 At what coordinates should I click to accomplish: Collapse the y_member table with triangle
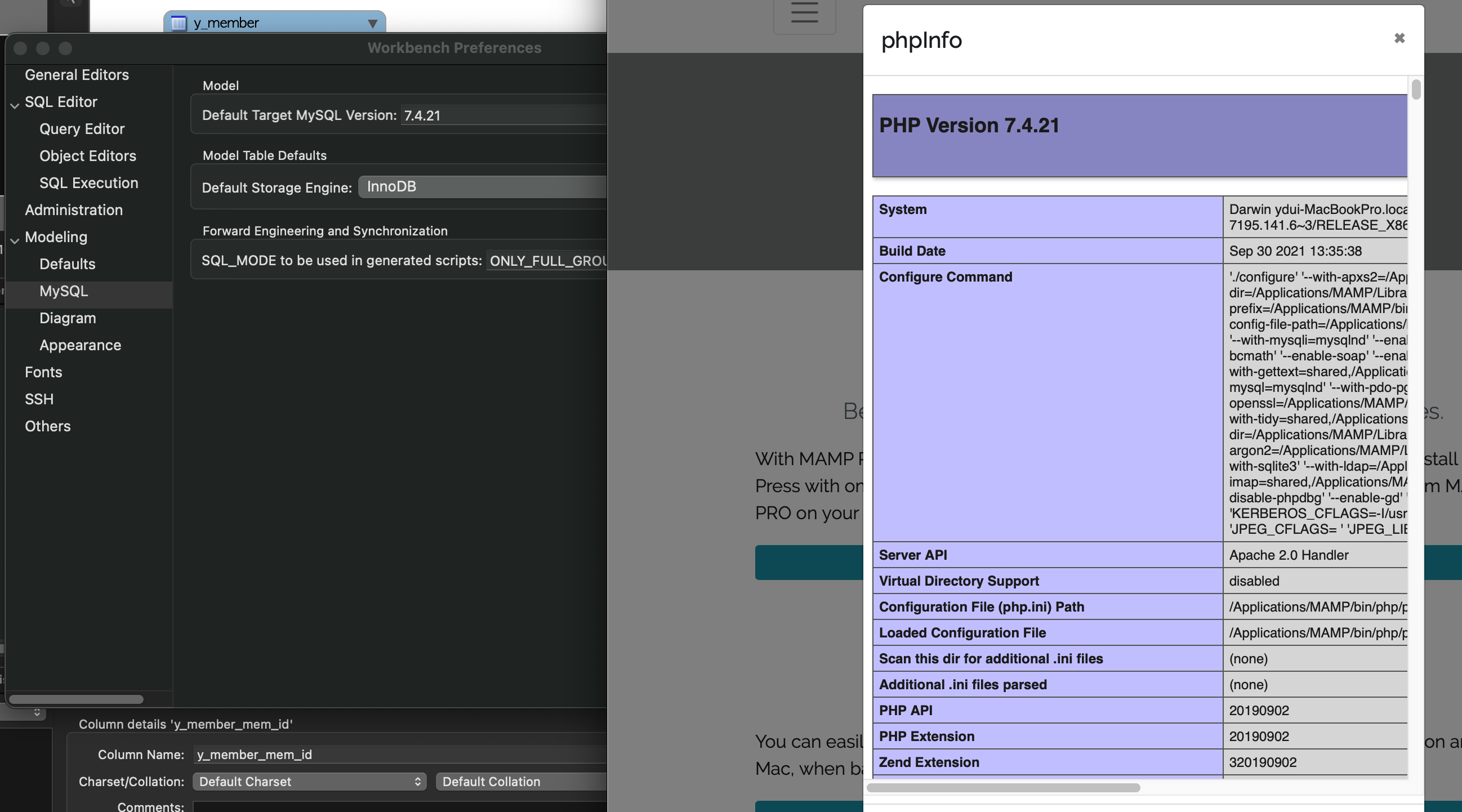point(372,23)
